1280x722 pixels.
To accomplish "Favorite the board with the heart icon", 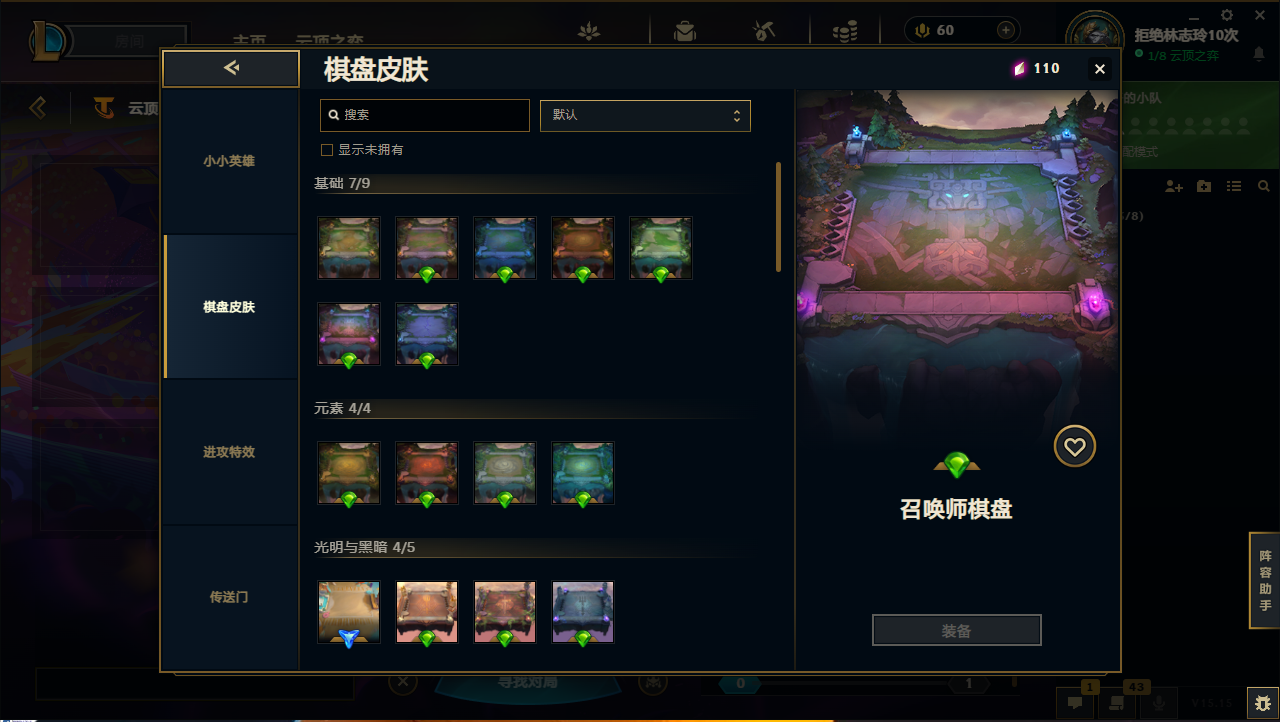I will pos(1075,447).
